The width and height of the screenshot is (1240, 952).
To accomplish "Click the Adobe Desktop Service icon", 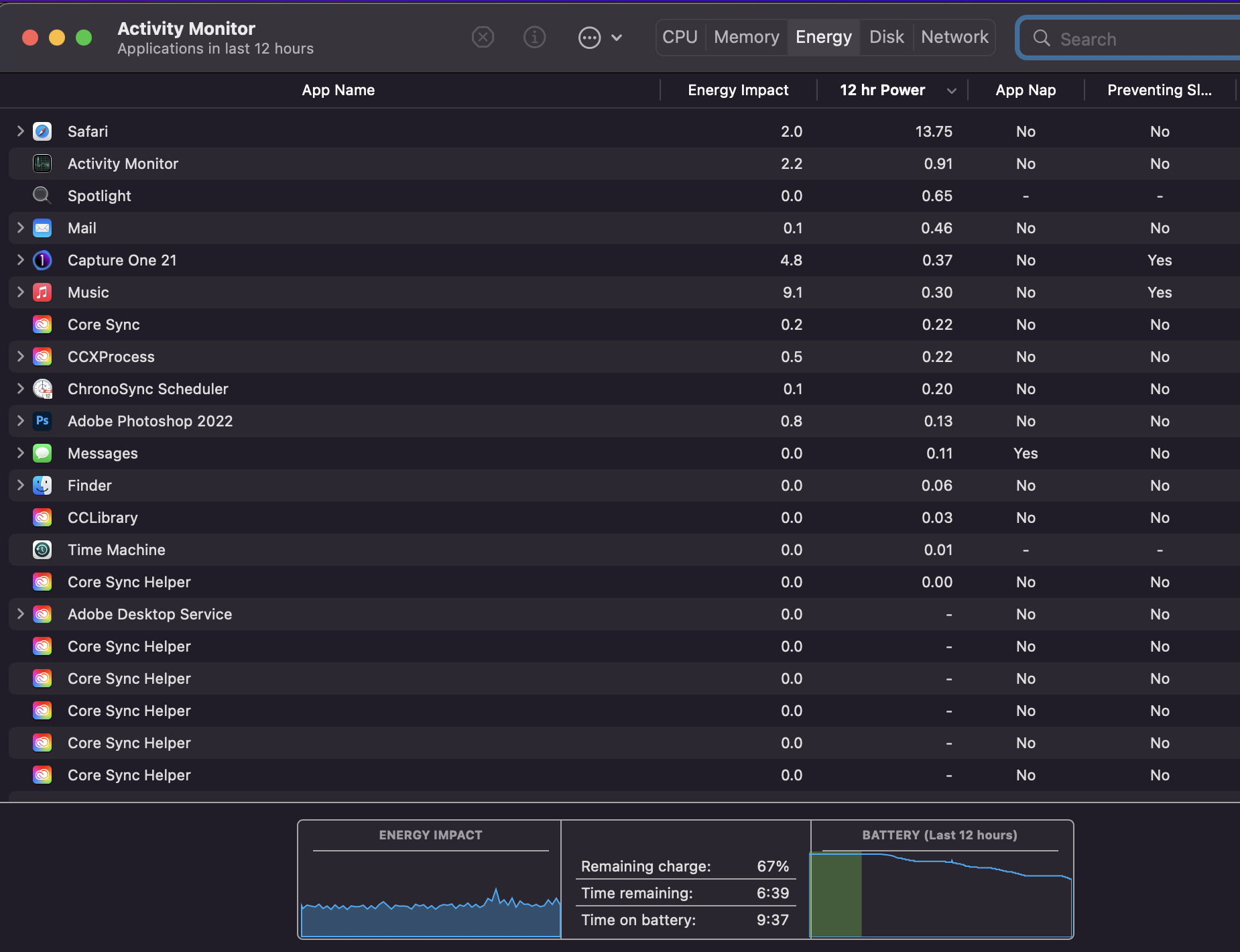I will point(42,614).
